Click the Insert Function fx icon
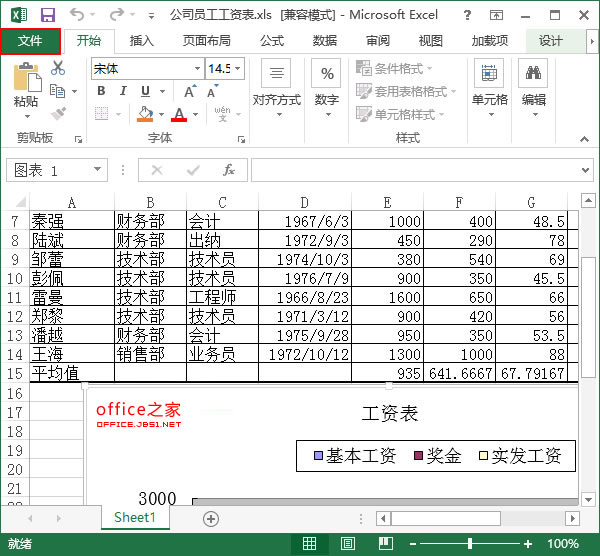Viewport: 600px width, 556px height. pos(229,170)
